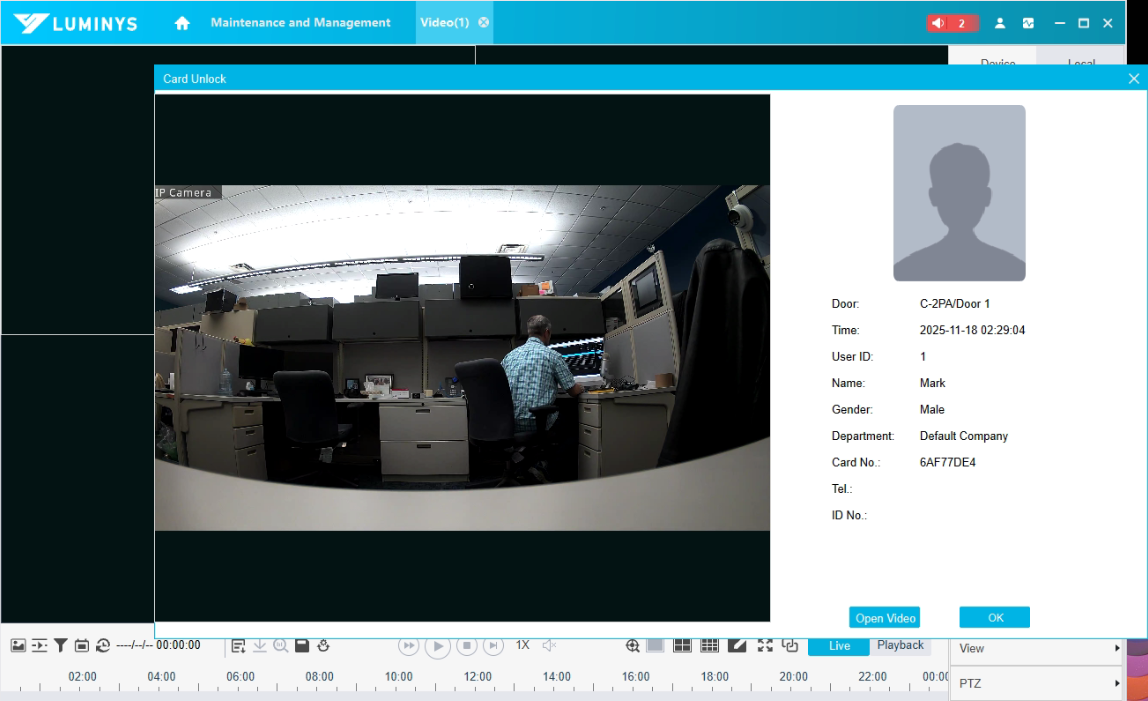
Task: Click the filter funnel icon
Action: [61, 646]
